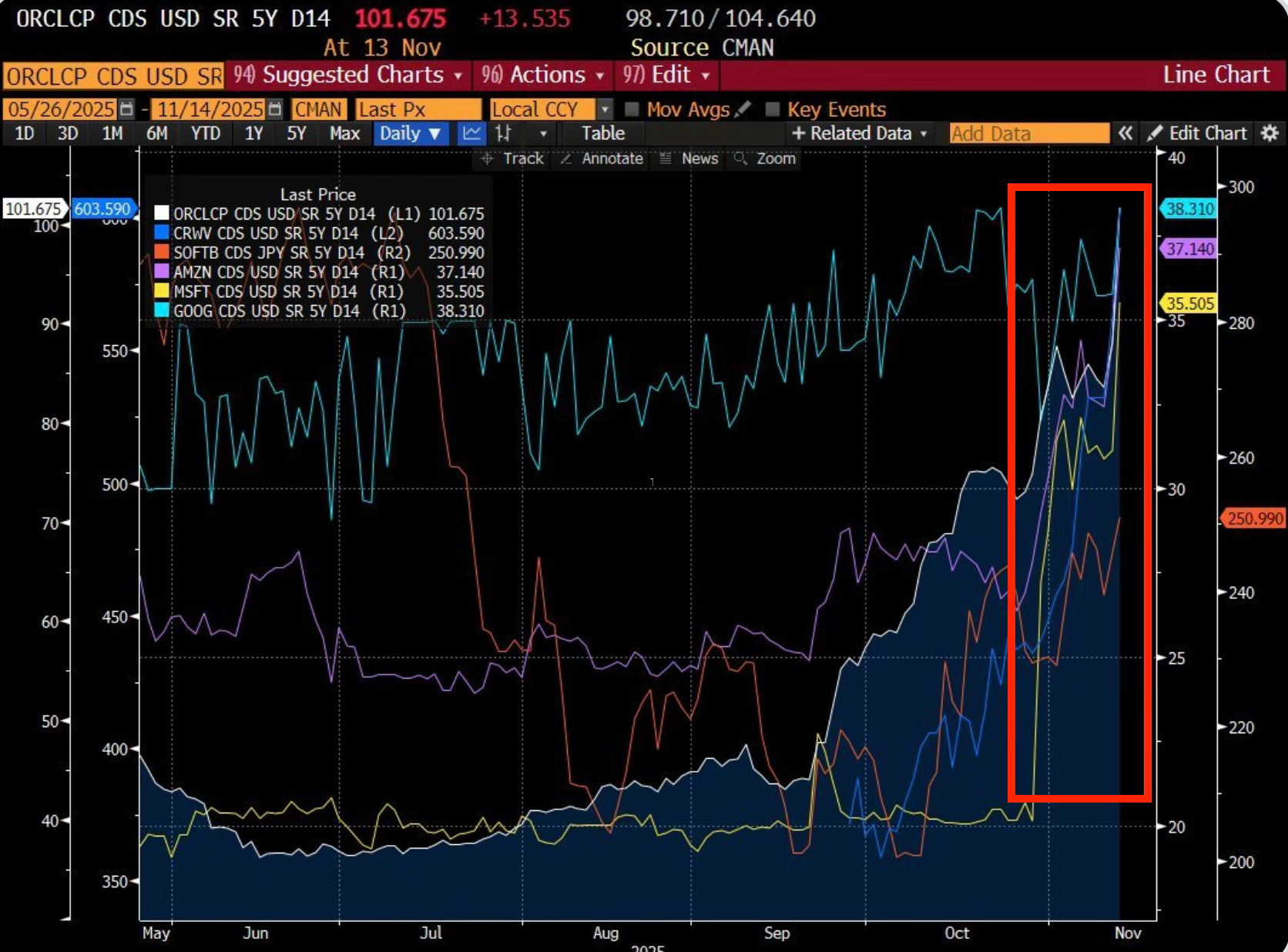
Task: Open end date calendar picker icon
Action: click(x=275, y=109)
